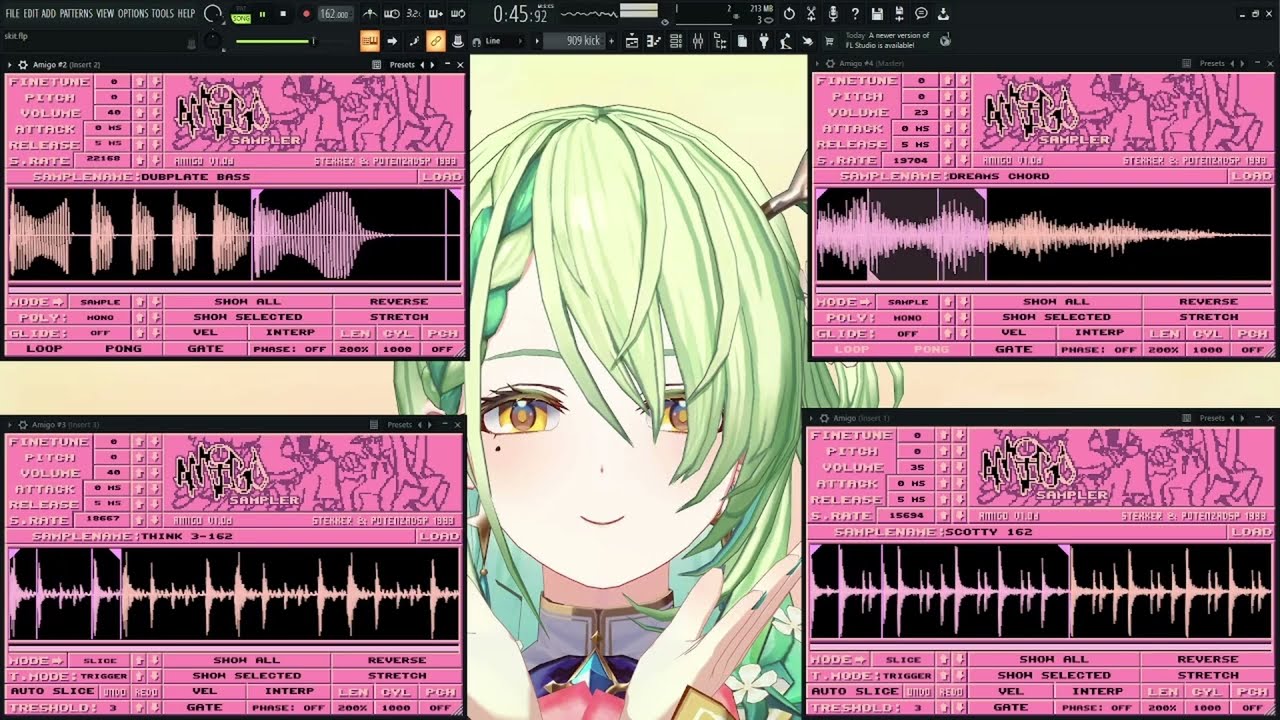Click LOAD in Amigo #3 window

[439, 536]
